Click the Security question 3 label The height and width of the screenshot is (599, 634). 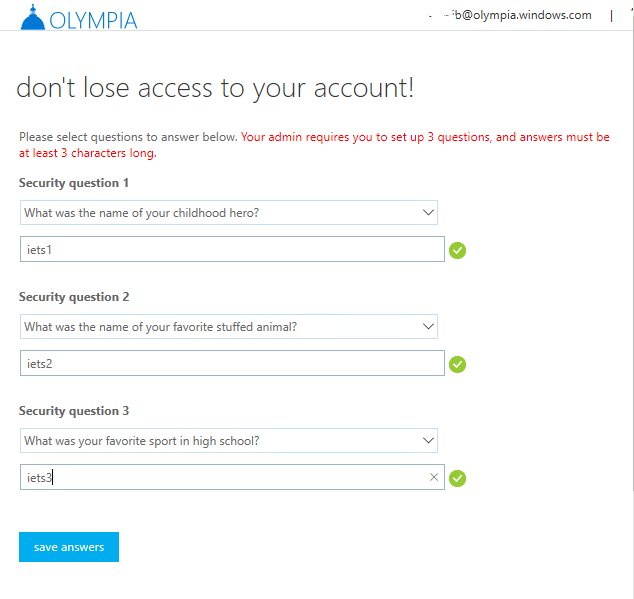[74, 411]
